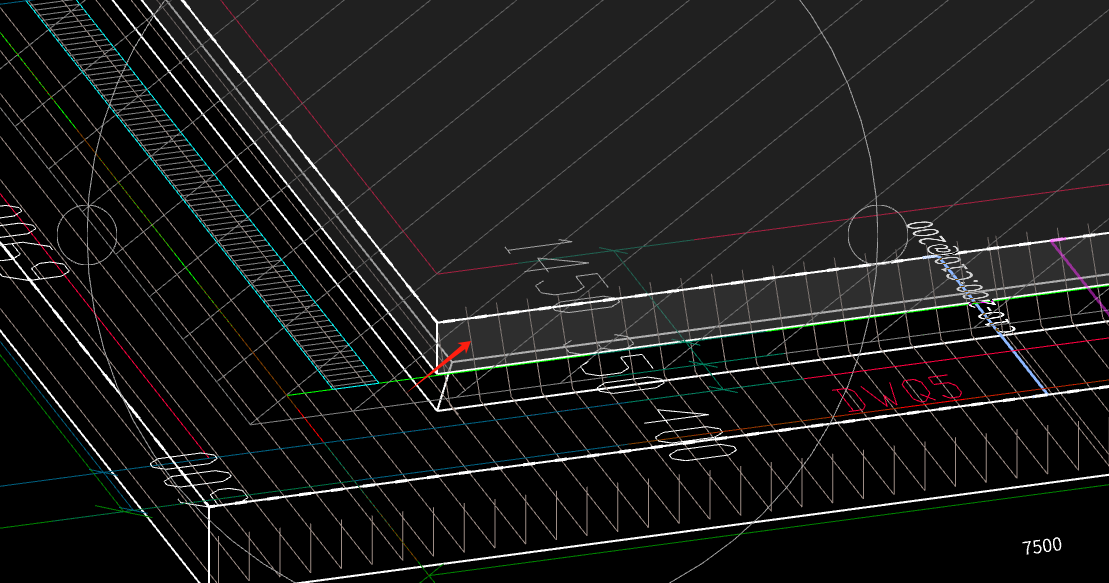Select the red DWQ5 wall label
The width and height of the screenshot is (1109, 583).
[898, 394]
